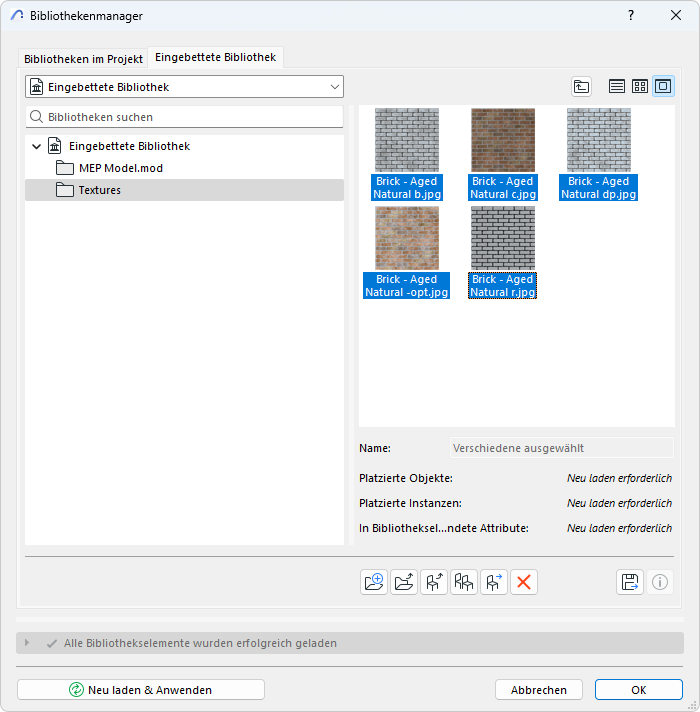Click the label Brick - Aged Natural -opt.jpg
Viewport: 700px width, 712px height.
[407, 286]
